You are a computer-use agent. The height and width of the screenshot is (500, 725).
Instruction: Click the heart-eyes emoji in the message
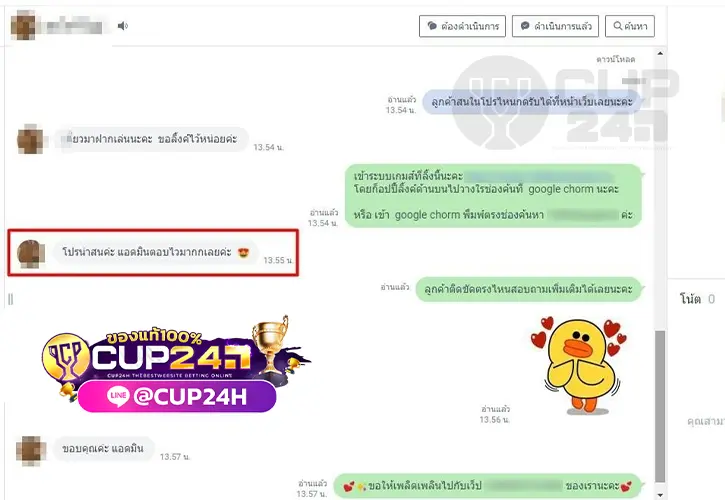243,253
